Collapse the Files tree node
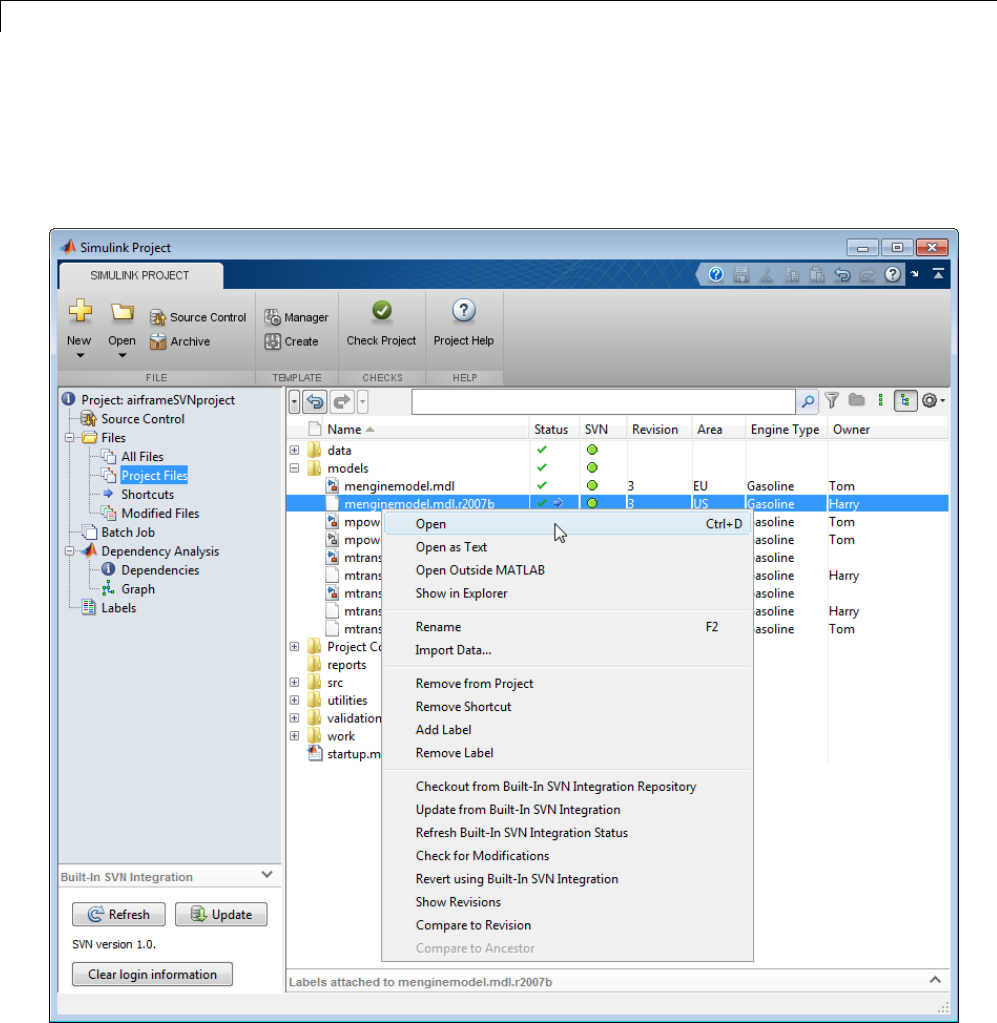Viewport: 997px width, 1023px height. [69, 438]
